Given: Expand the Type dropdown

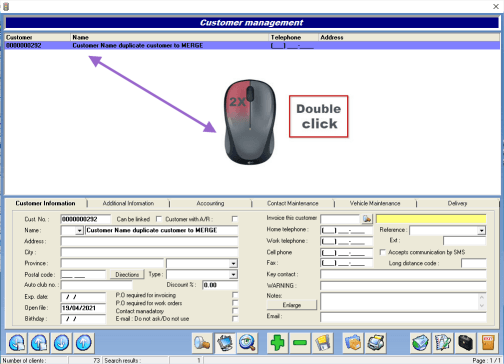Looking at the screenshot, I should point(233,274).
